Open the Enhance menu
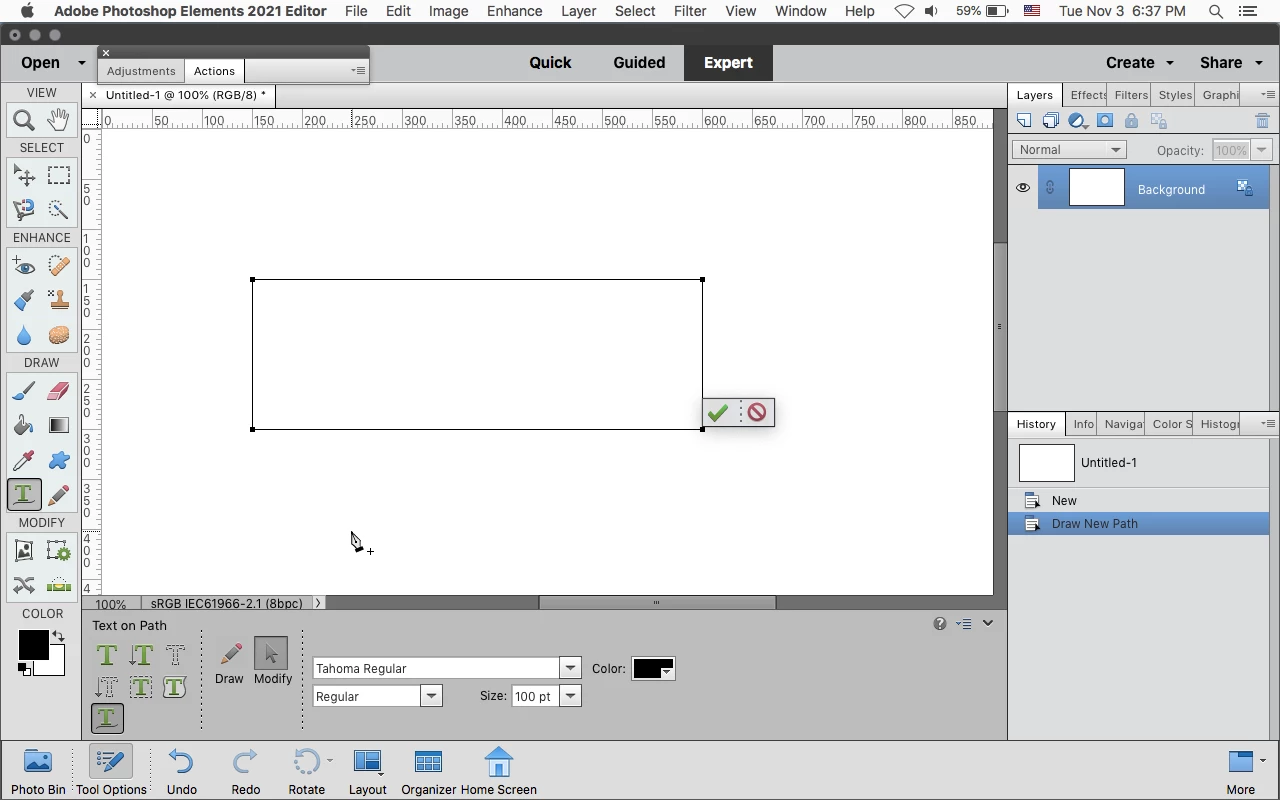 pos(515,11)
